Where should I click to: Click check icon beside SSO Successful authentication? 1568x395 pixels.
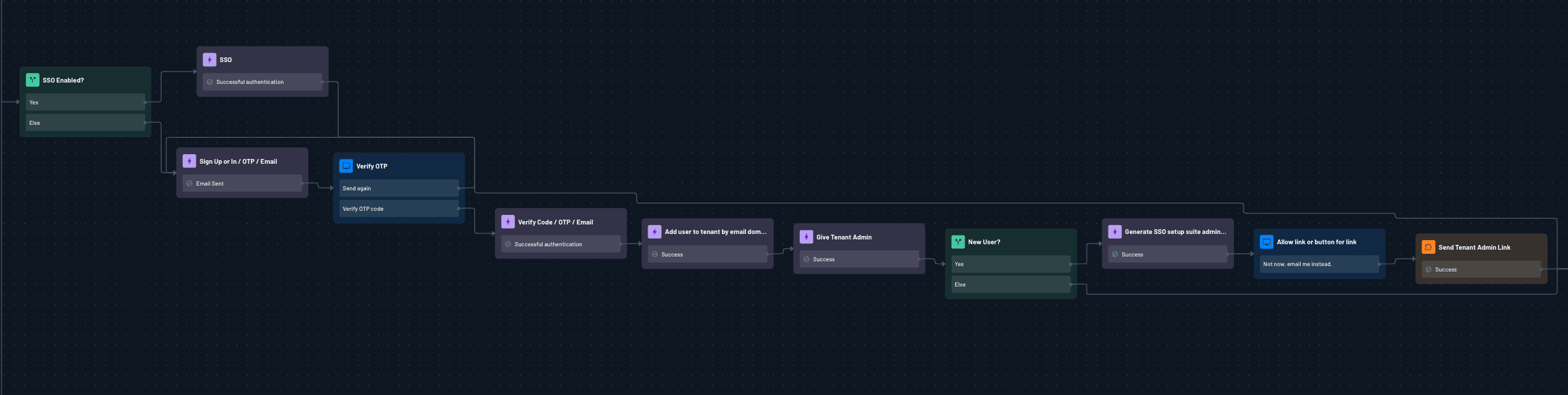210,82
